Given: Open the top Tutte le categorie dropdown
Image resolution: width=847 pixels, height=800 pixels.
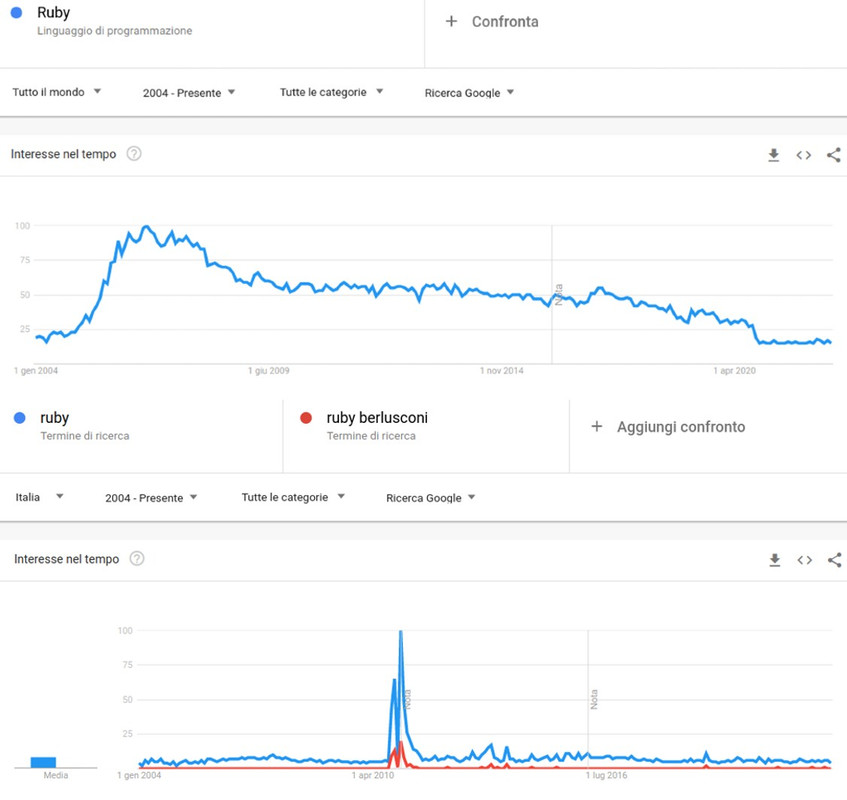Looking at the screenshot, I should pos(331,92).
